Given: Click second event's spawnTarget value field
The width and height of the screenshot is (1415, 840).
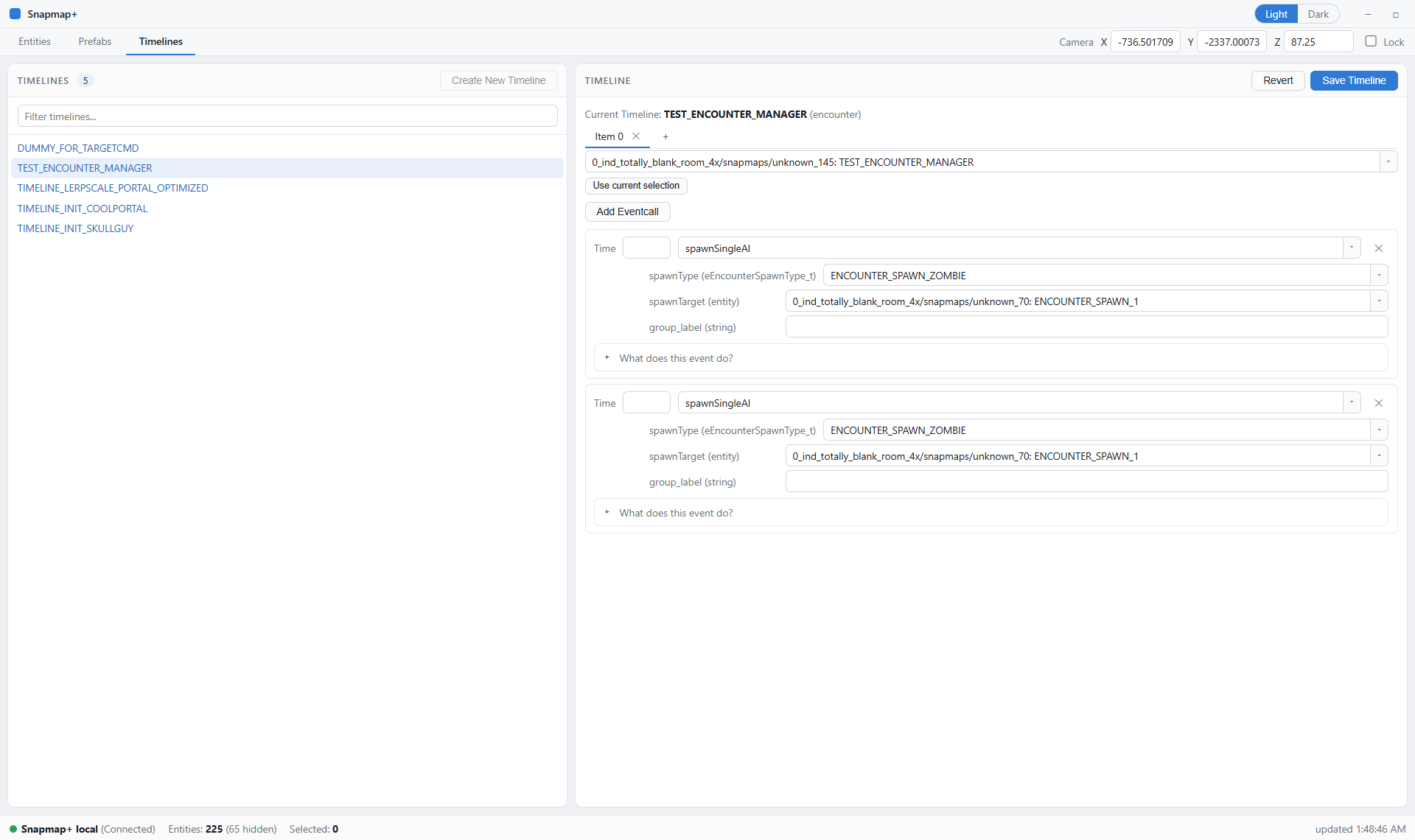Looking at the screenshot, I should click(x=1077, y=456).
